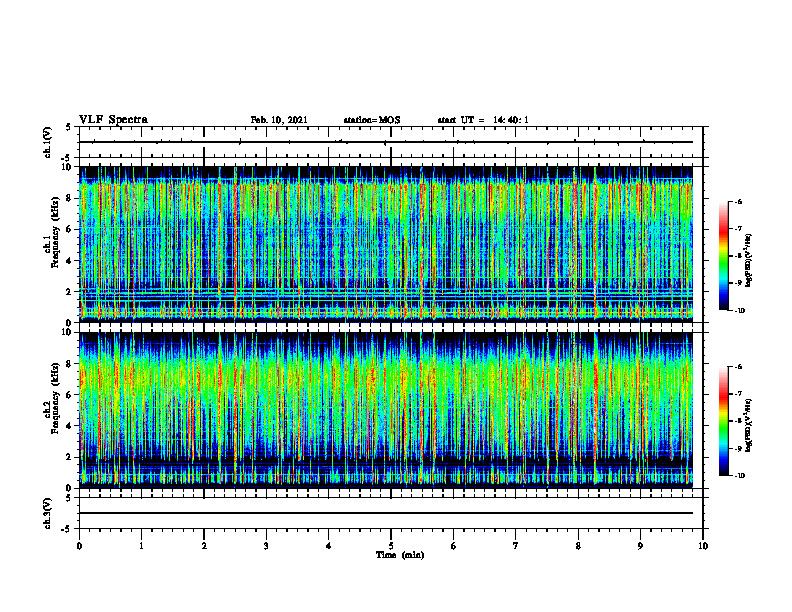
Task: Click the 'VLF Spectra' title text
Action: (113, 120)
